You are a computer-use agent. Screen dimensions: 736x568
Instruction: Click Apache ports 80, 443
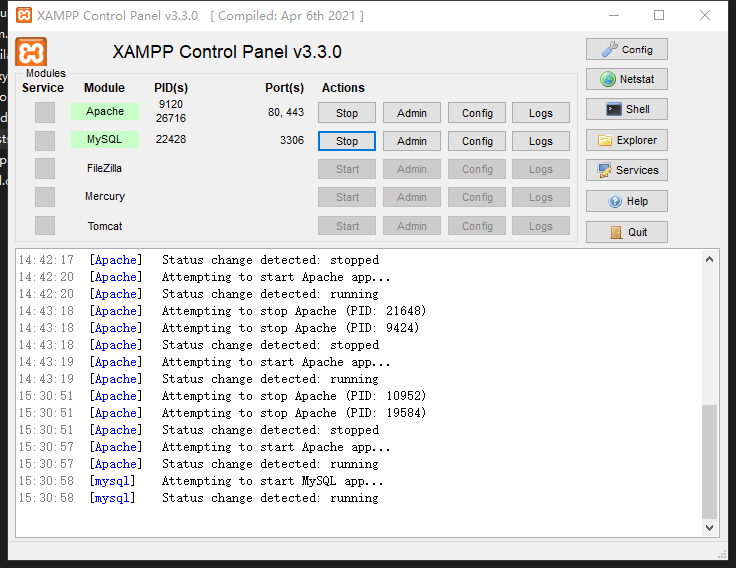click(x=286, y=112)
